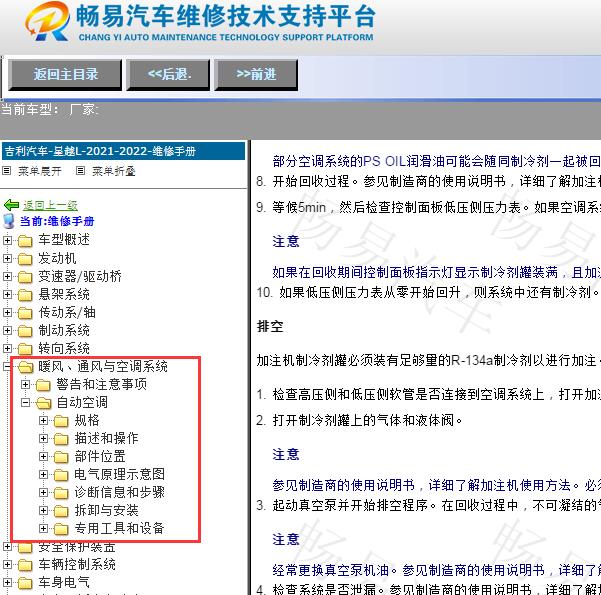This screenshot has height=595, width=601.
Task: Click the 当前:维修手册 label
Action: (x=57, y=221)
